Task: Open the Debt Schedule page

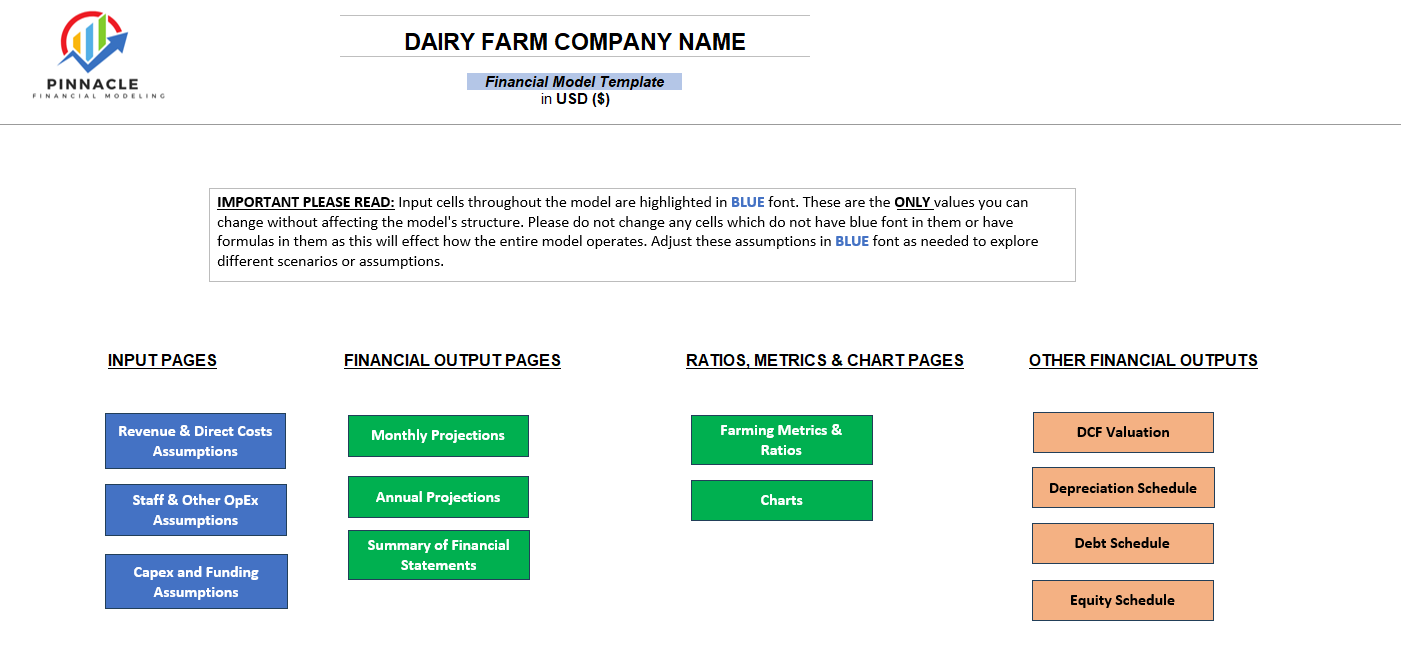Action: pos(1122,543)
